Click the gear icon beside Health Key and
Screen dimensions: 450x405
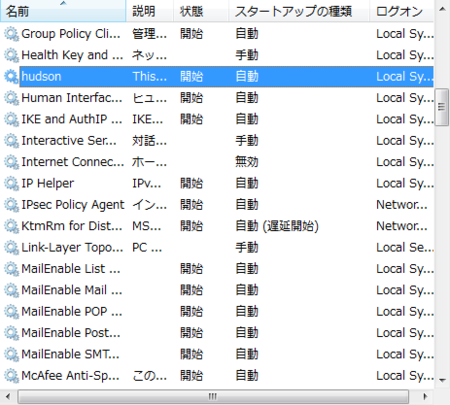tap(11, 55)
